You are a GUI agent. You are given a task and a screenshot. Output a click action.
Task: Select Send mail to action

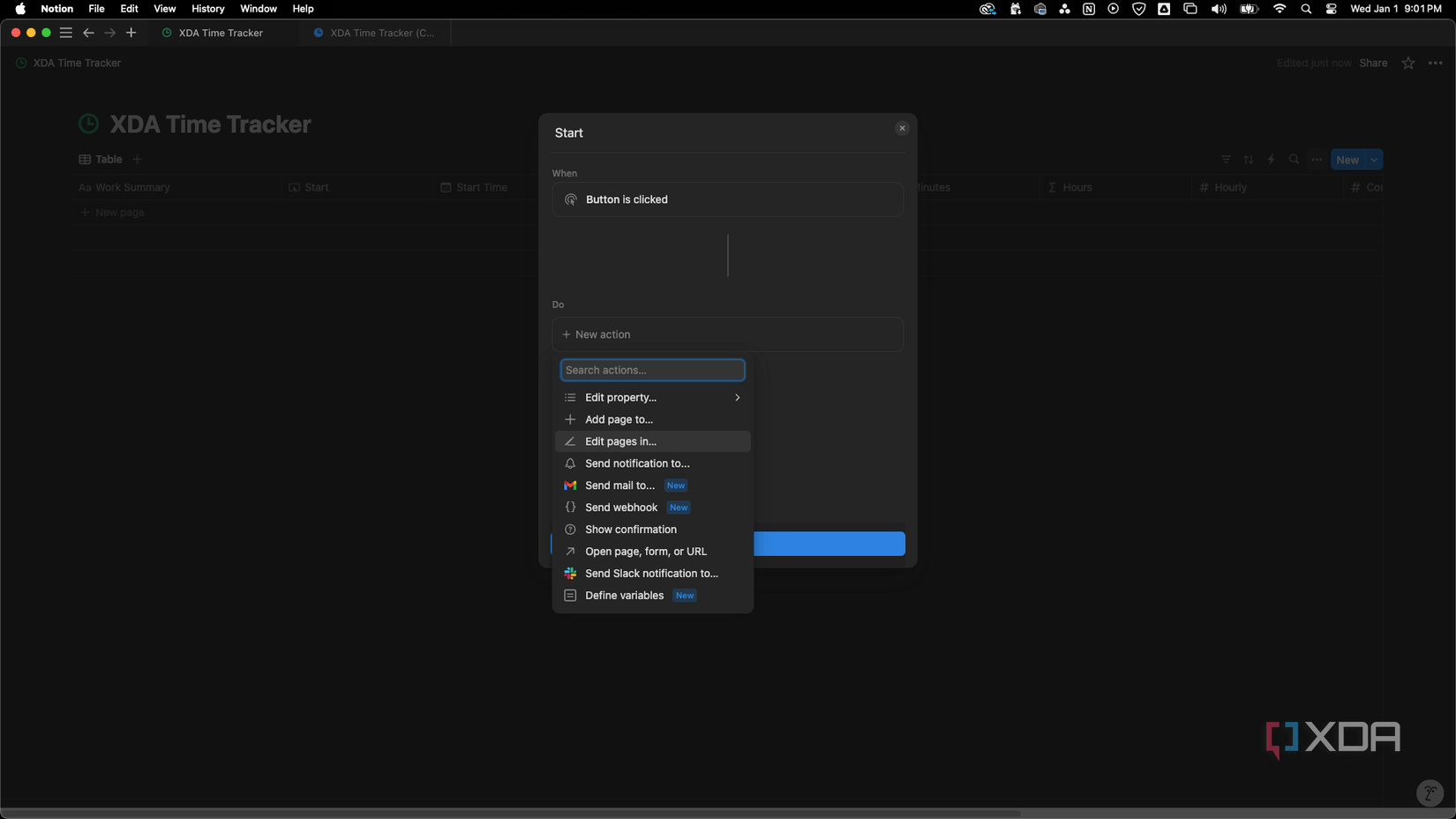click(x=652, y=485)
